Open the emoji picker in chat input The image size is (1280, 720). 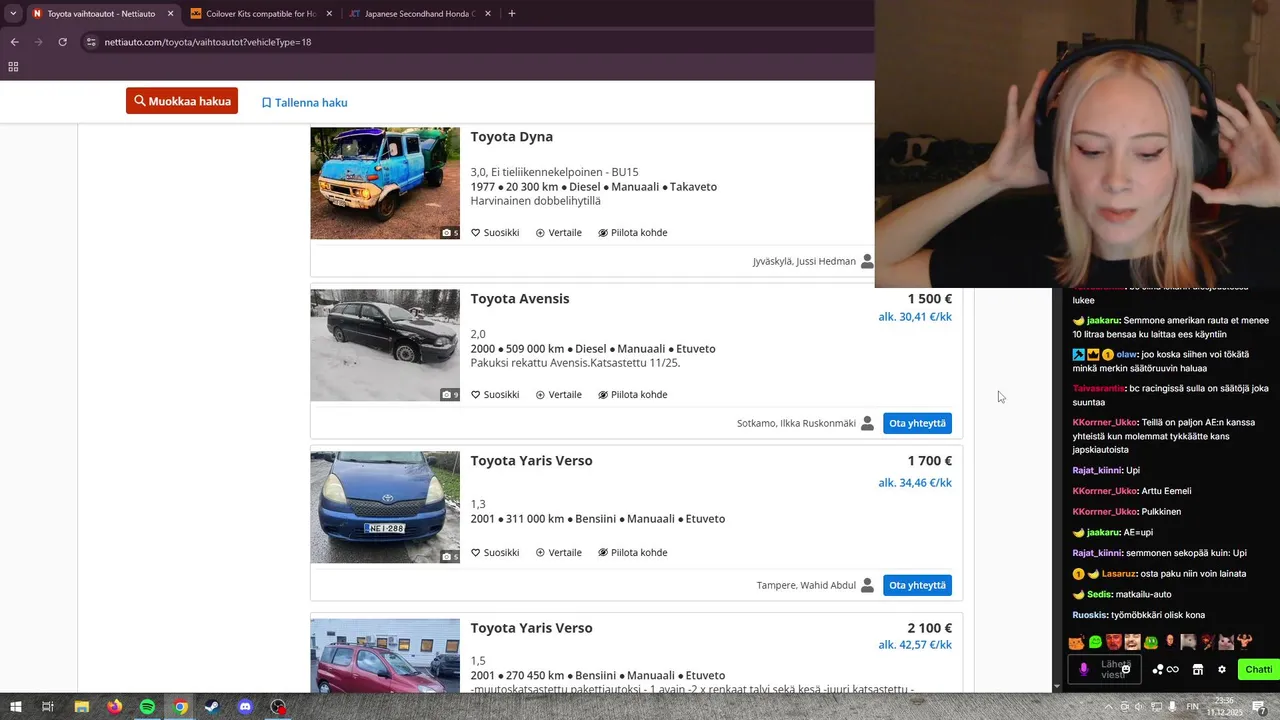tap(1126, 669)
